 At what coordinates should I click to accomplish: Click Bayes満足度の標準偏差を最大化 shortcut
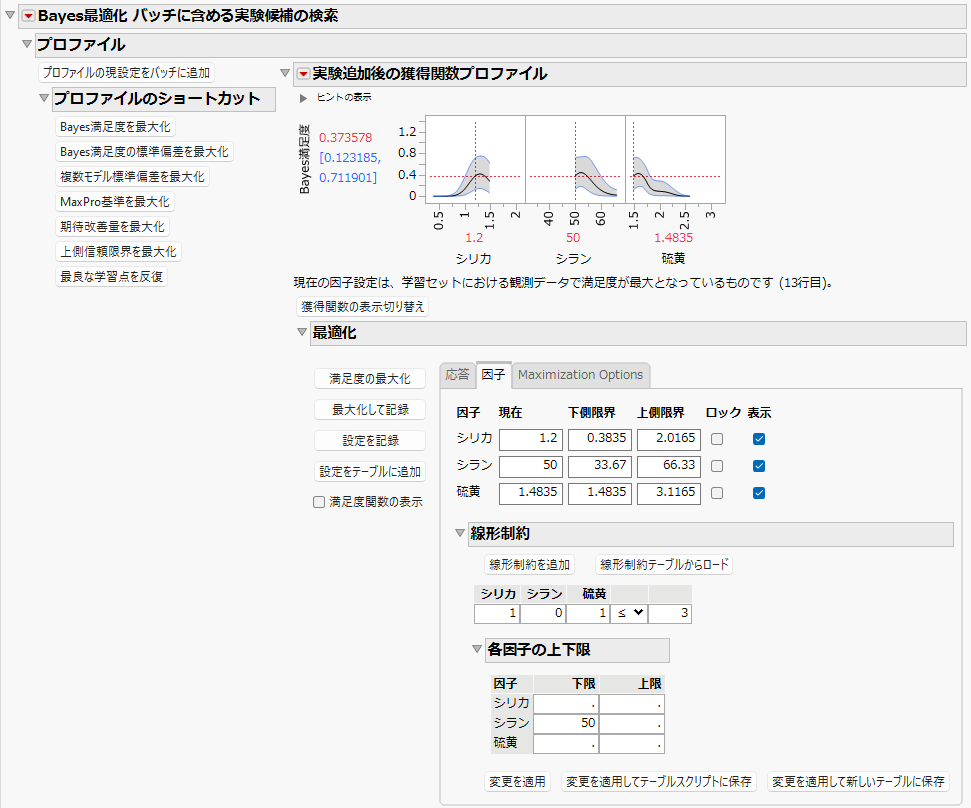click(x=144, y=152)
